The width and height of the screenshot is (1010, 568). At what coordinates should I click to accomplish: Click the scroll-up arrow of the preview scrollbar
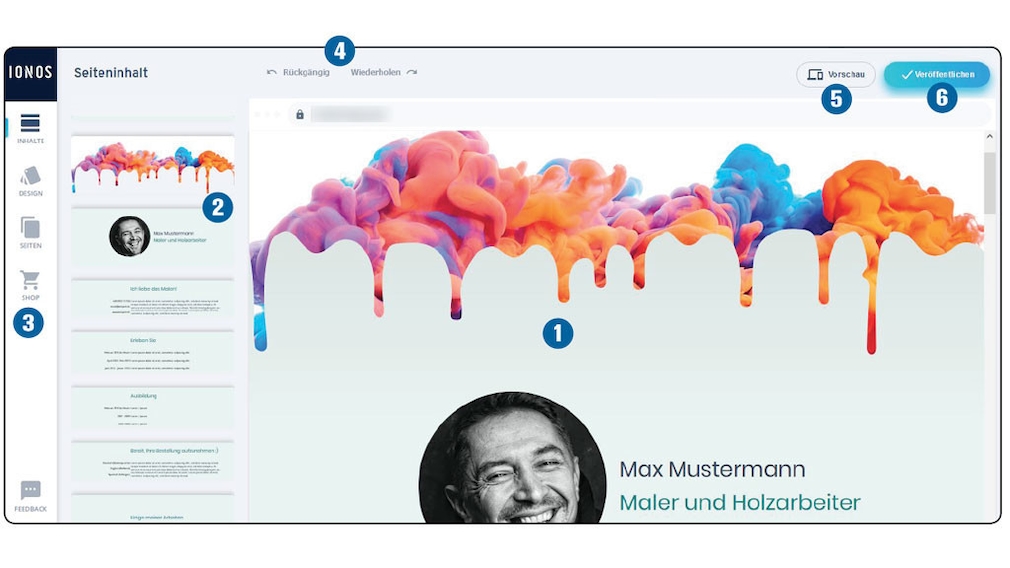pos(990,136)
